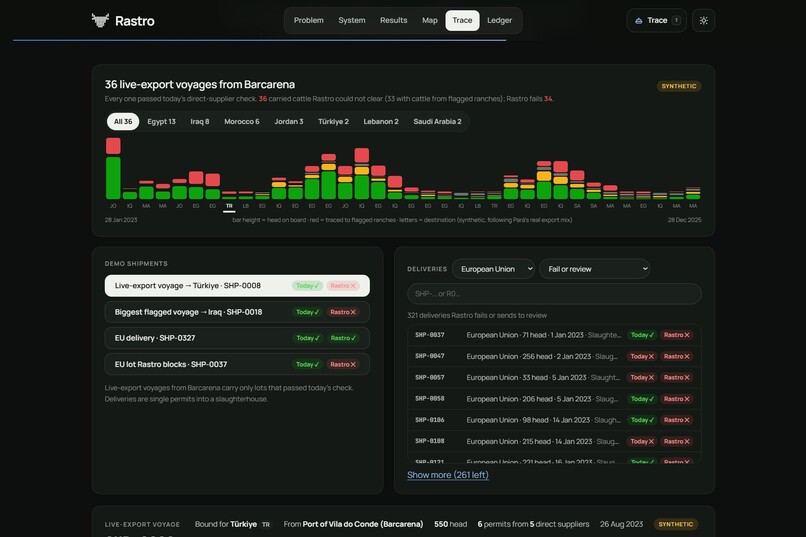
Task: Open delivery row SHP-0106 98 head
Action: pyautogui.click(x=554, y=420)
